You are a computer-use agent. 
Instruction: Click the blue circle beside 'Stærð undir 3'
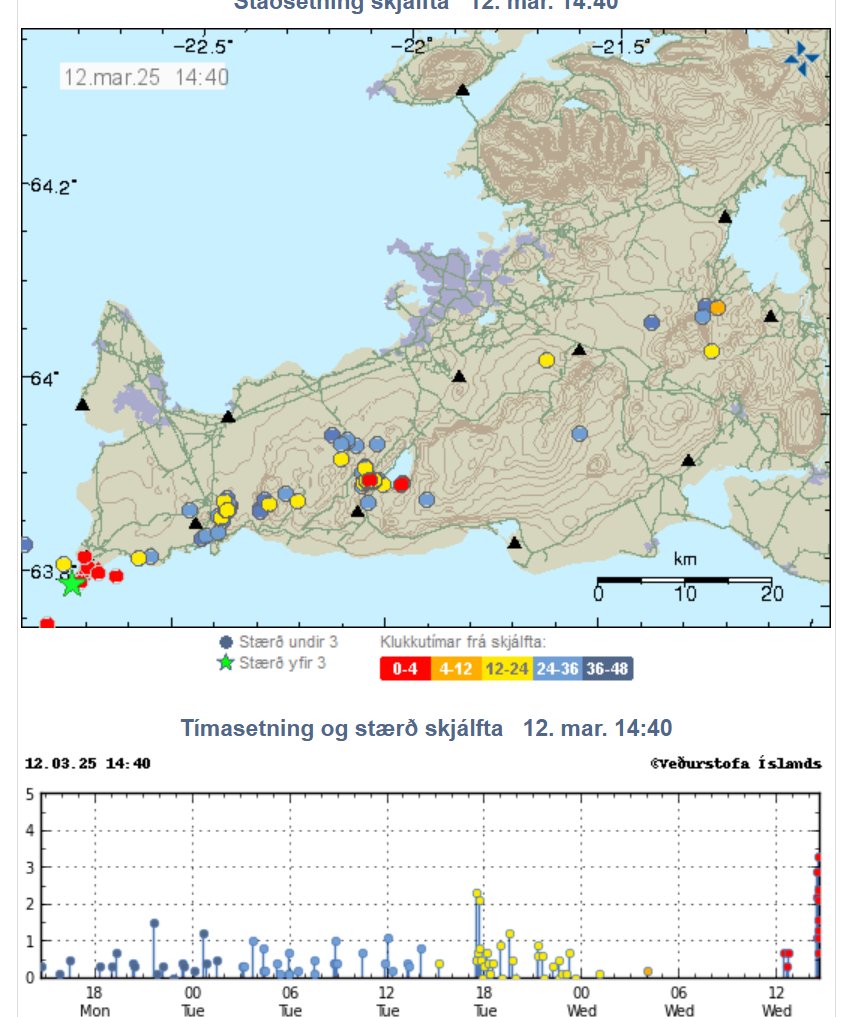coord(226,642)
